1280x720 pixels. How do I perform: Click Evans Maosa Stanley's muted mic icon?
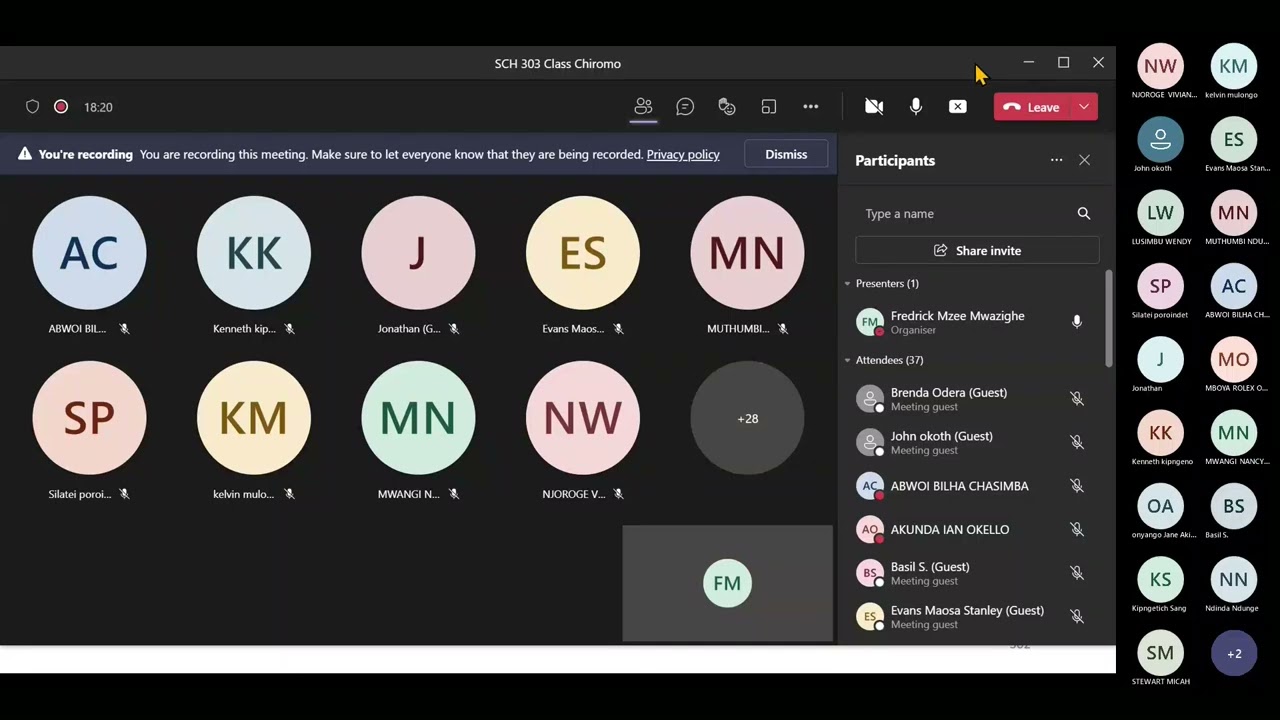[1077, 617]
